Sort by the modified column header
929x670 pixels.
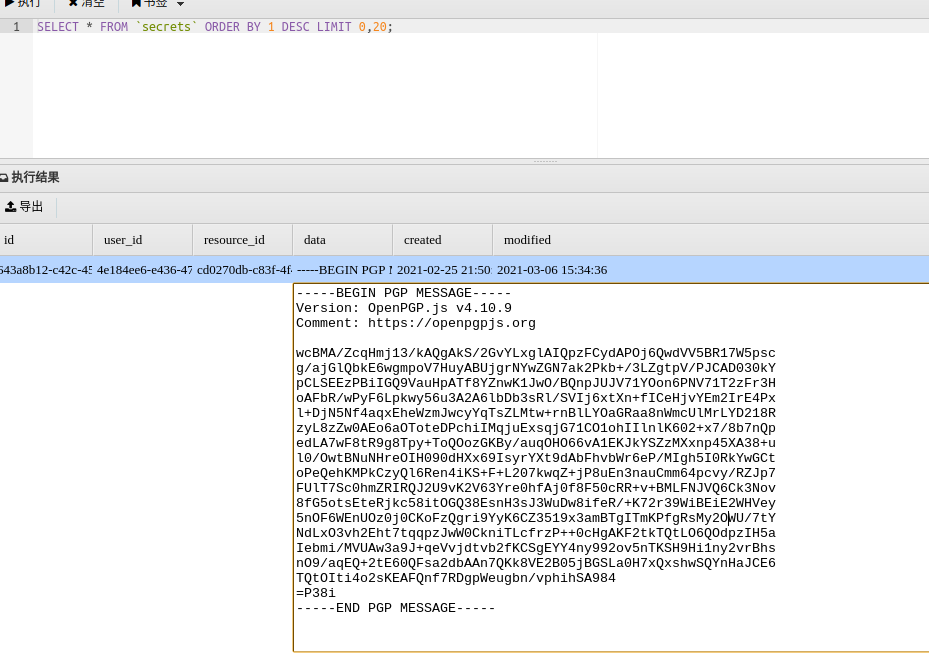pos(527,240)
